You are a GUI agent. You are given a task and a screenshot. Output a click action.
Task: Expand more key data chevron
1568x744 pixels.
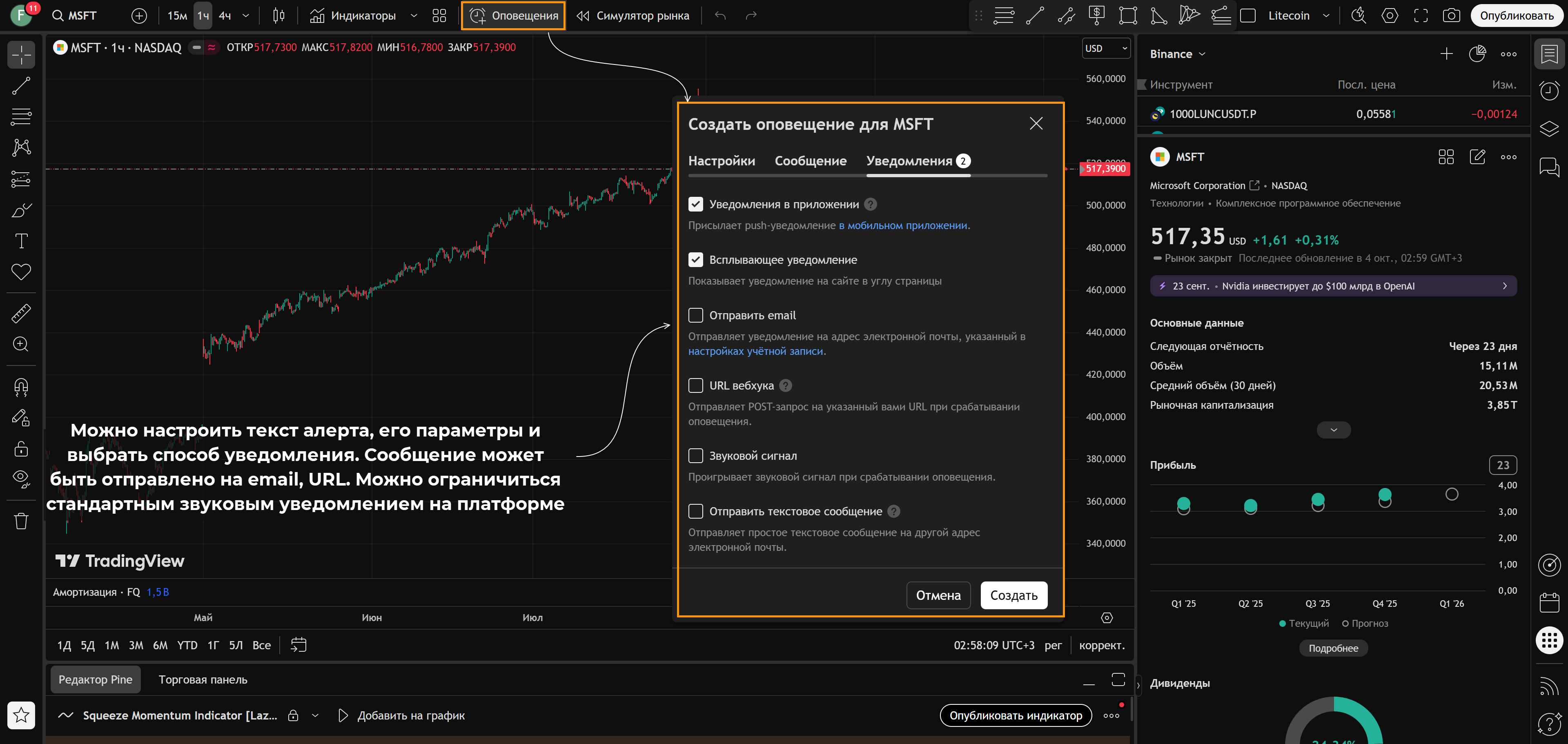pyautogui.click(x=1333, y=430)
